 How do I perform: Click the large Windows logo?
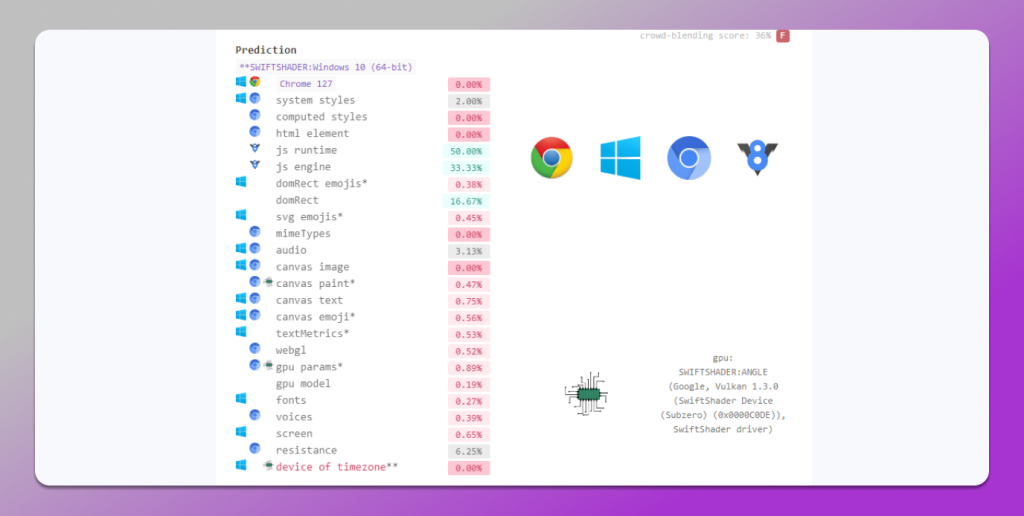coord(620,158)
